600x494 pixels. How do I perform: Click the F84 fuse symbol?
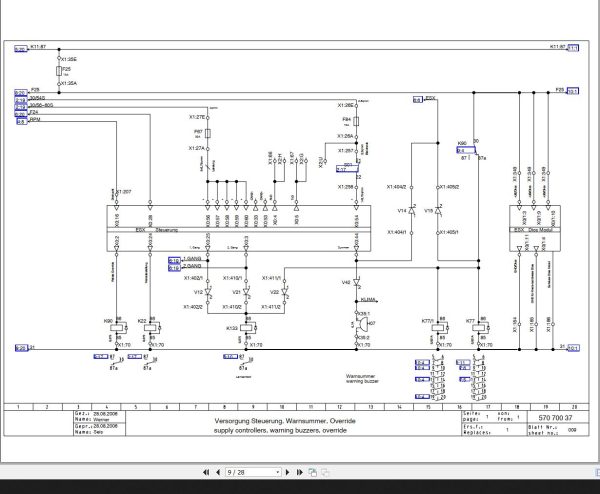pos(356,122)
